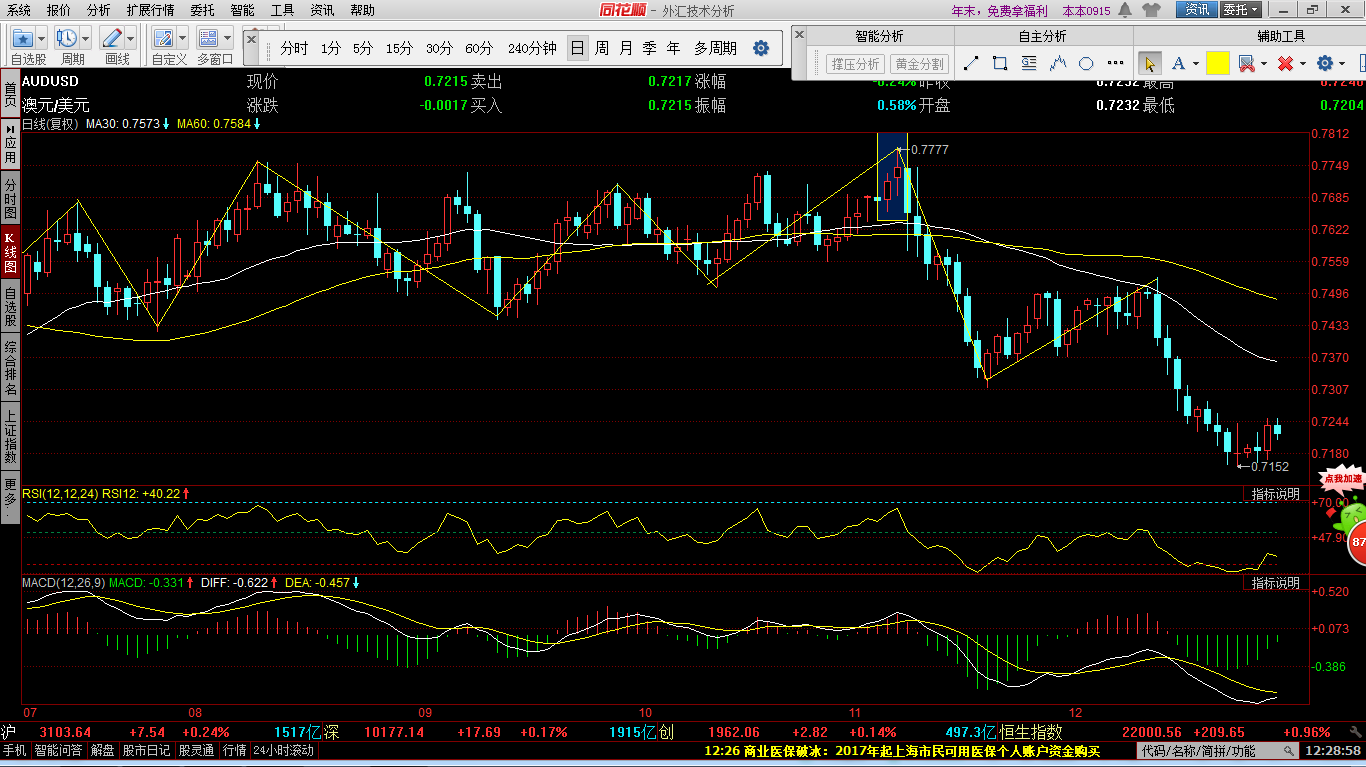
Task: Close the period toolbar with X
Action: coord(252,38)
